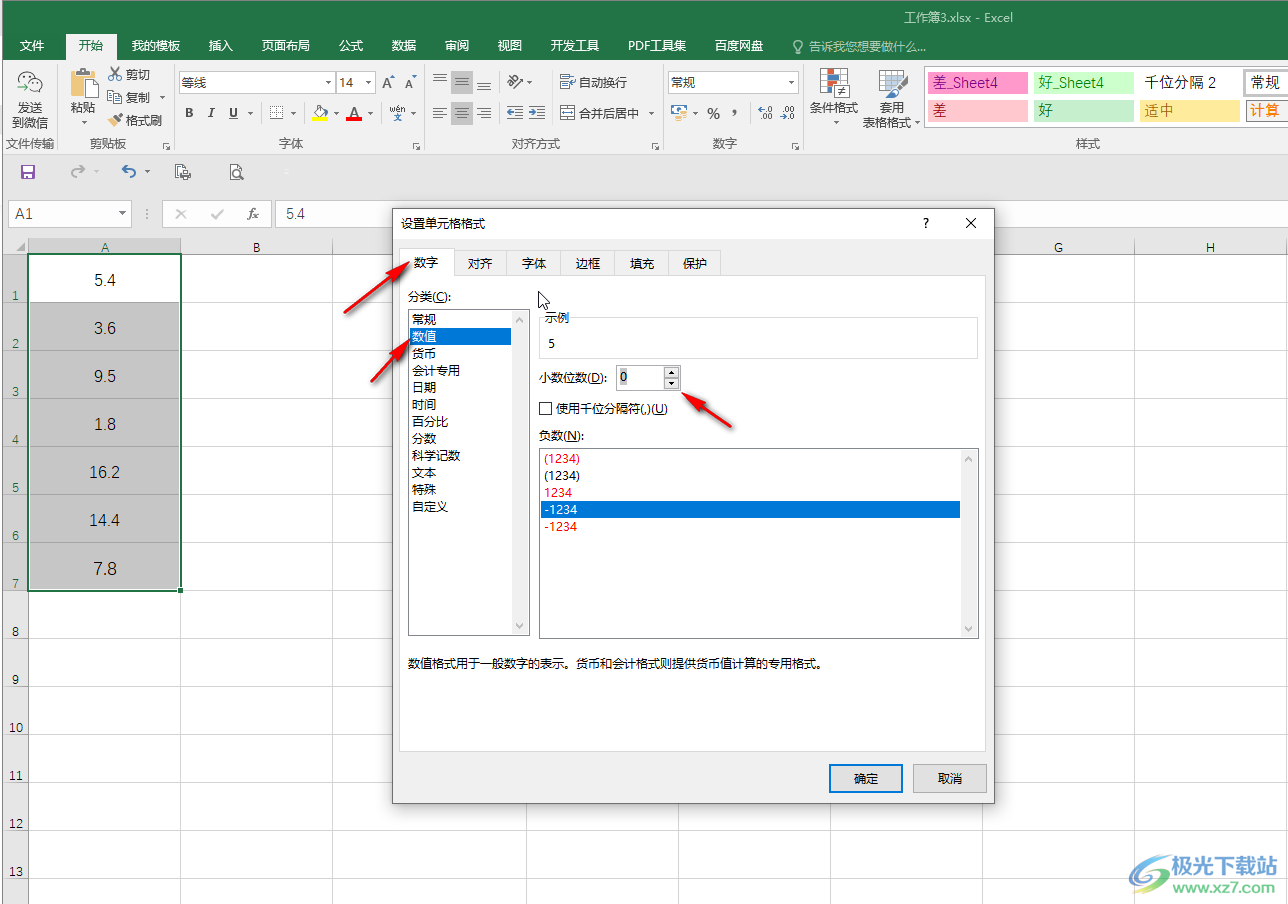
Task: Open the Name Box A1 dropdown arrow
Action: point(124,214)
